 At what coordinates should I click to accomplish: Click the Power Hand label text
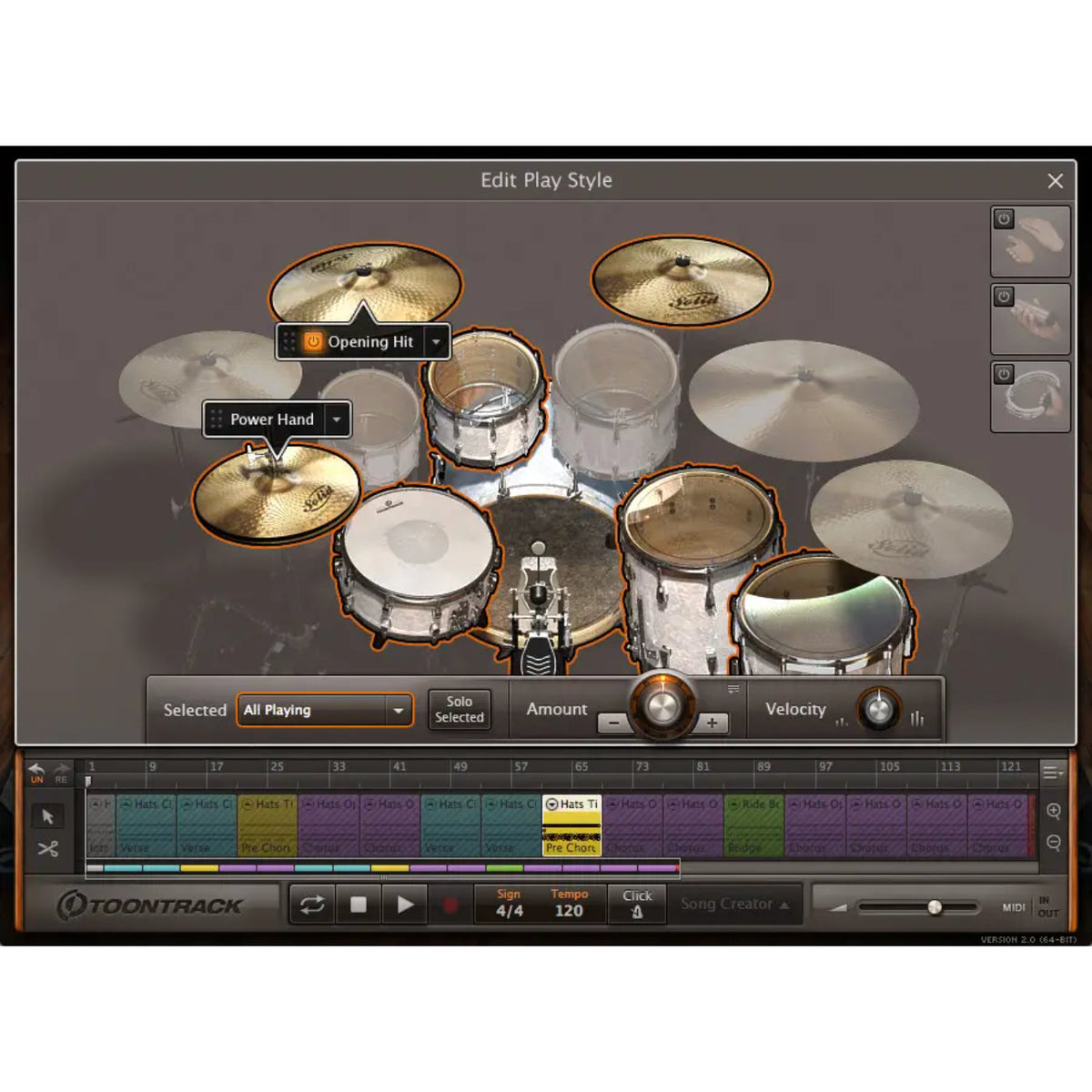pyautogui.click(x=272, y=420)
